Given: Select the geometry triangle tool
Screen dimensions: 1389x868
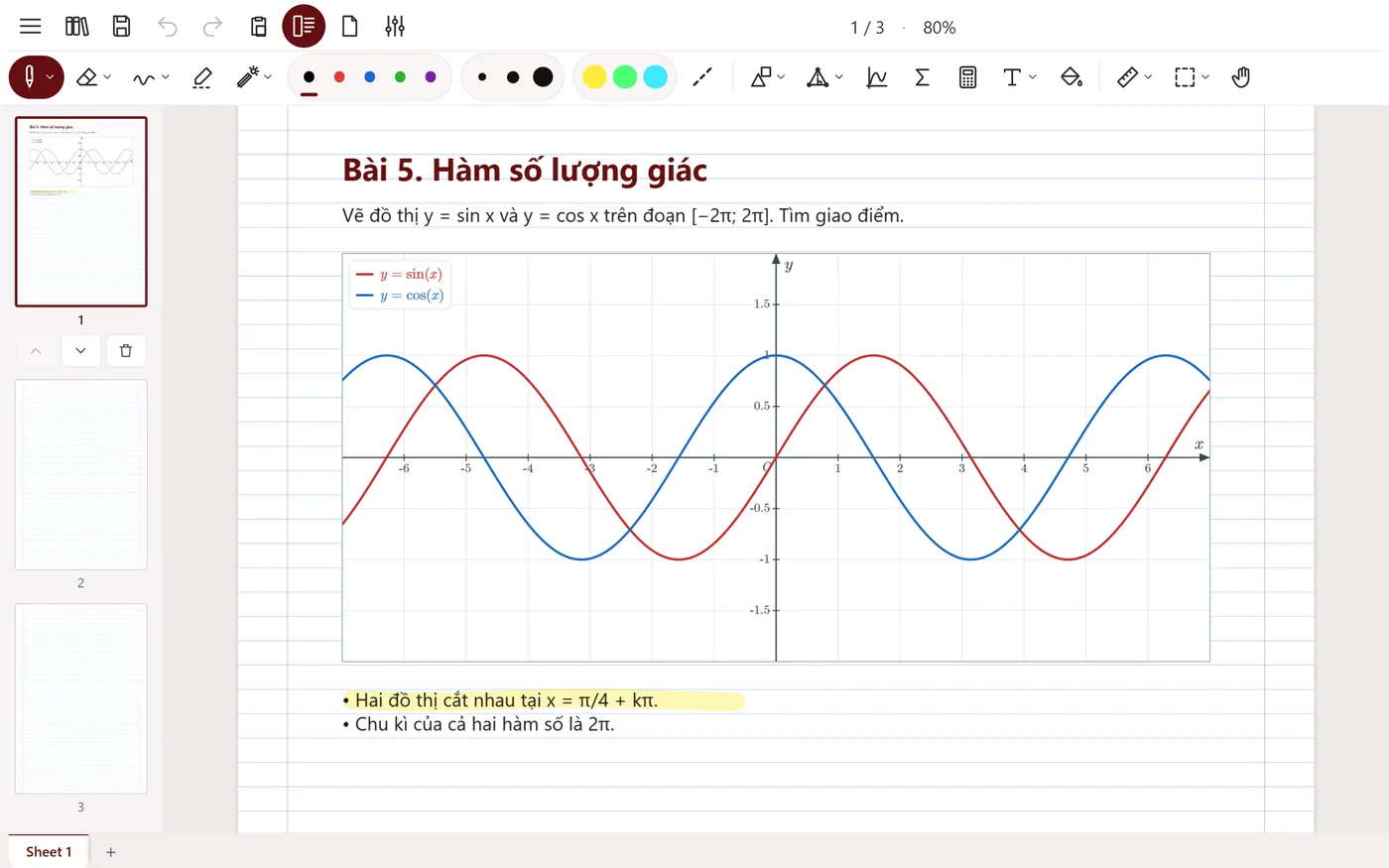Looking at the screenshot, I should [818, 77].
